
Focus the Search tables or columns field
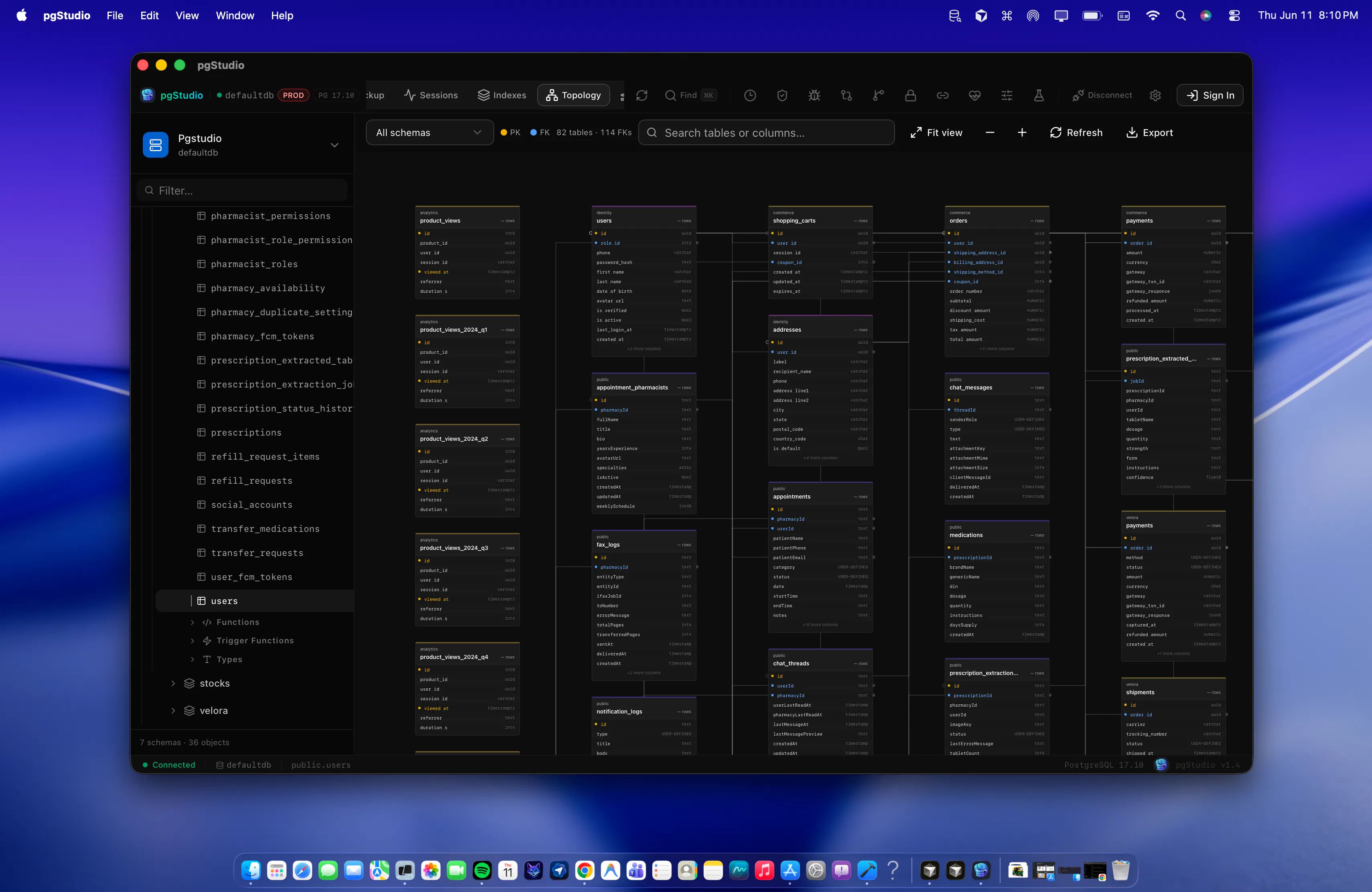767,132
